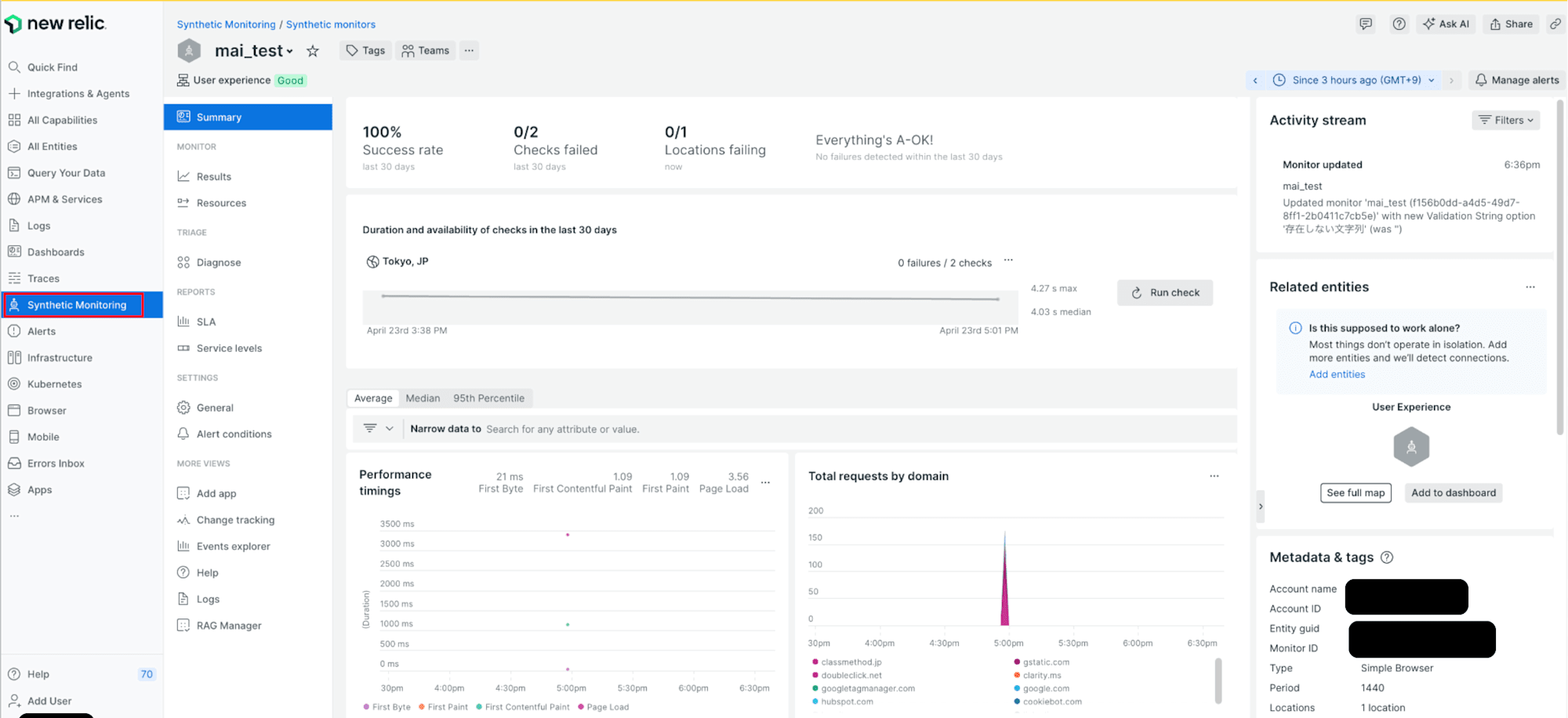Toggle classmethod.jp domain legend
The width and height of the screenshot is (1568, 718).
click(847, 662)
